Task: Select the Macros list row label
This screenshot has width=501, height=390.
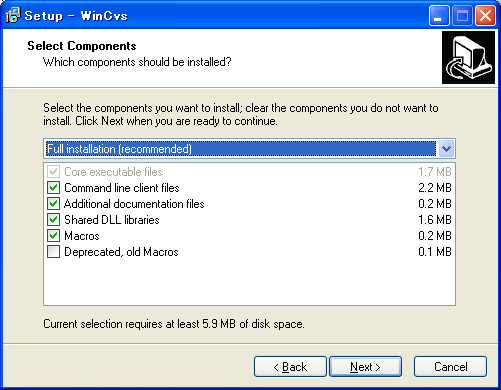Action: (x=82, y=236)
